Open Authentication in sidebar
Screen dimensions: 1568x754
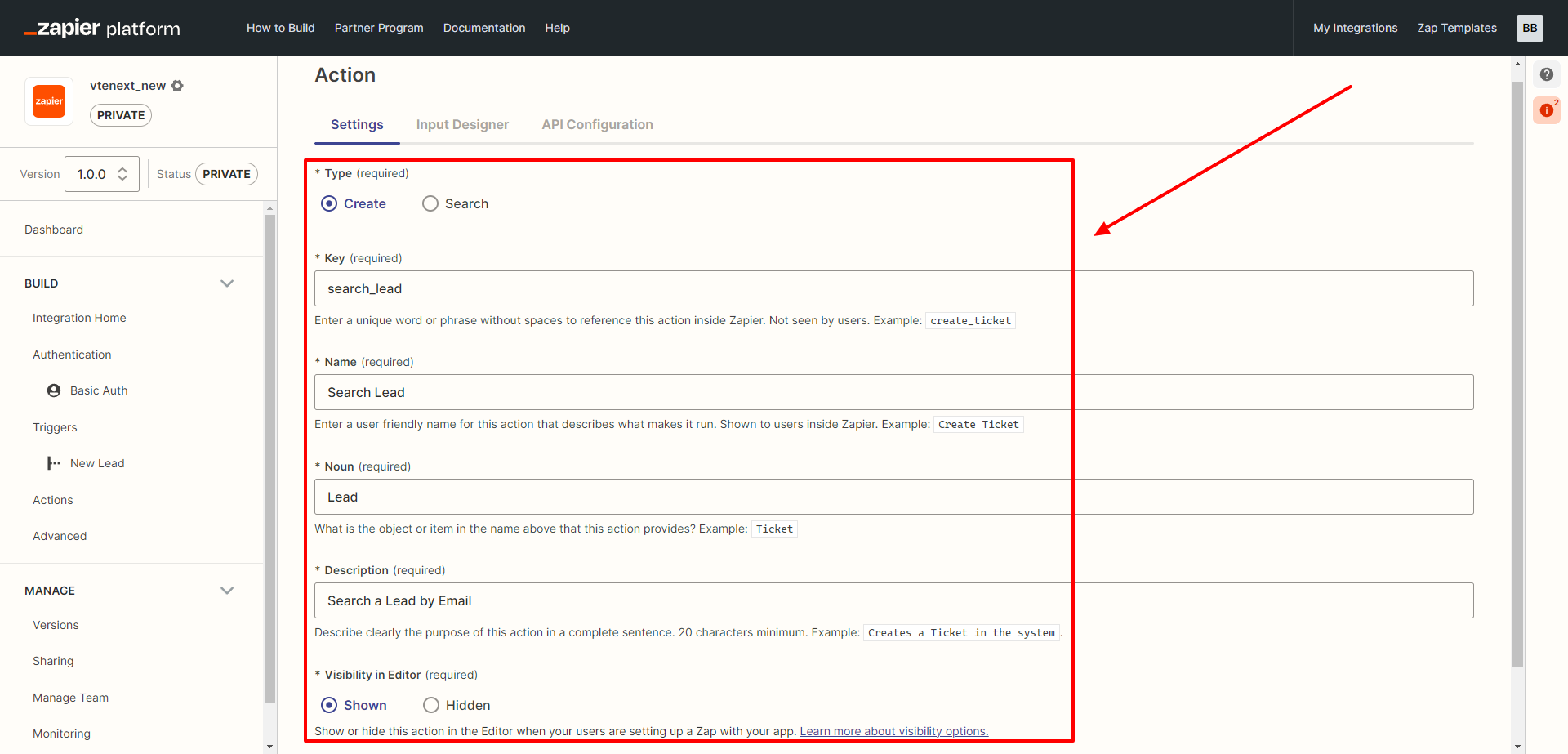click(72, 355)
